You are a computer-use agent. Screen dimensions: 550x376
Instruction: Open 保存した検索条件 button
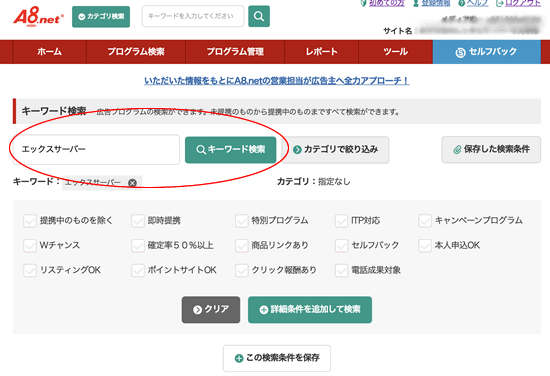point(491,150)
